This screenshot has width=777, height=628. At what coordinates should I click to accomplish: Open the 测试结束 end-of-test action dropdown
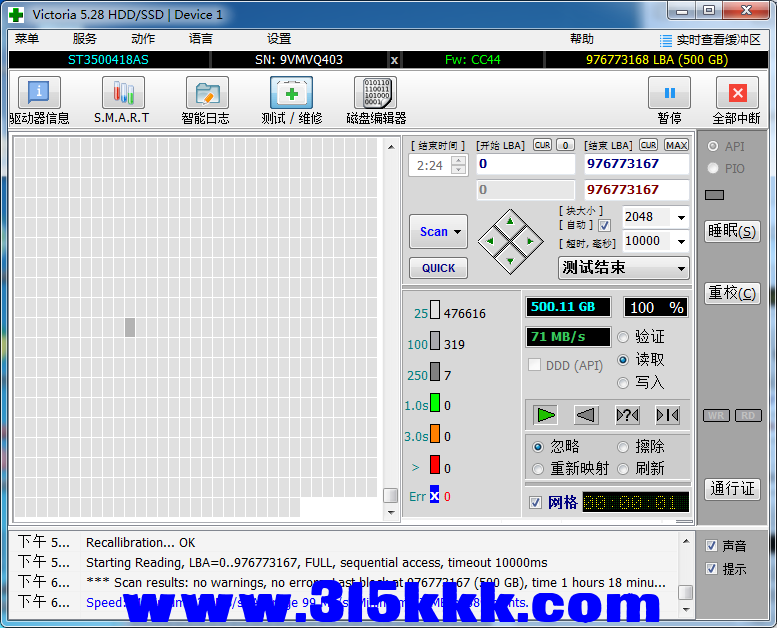tap(681, 268)
